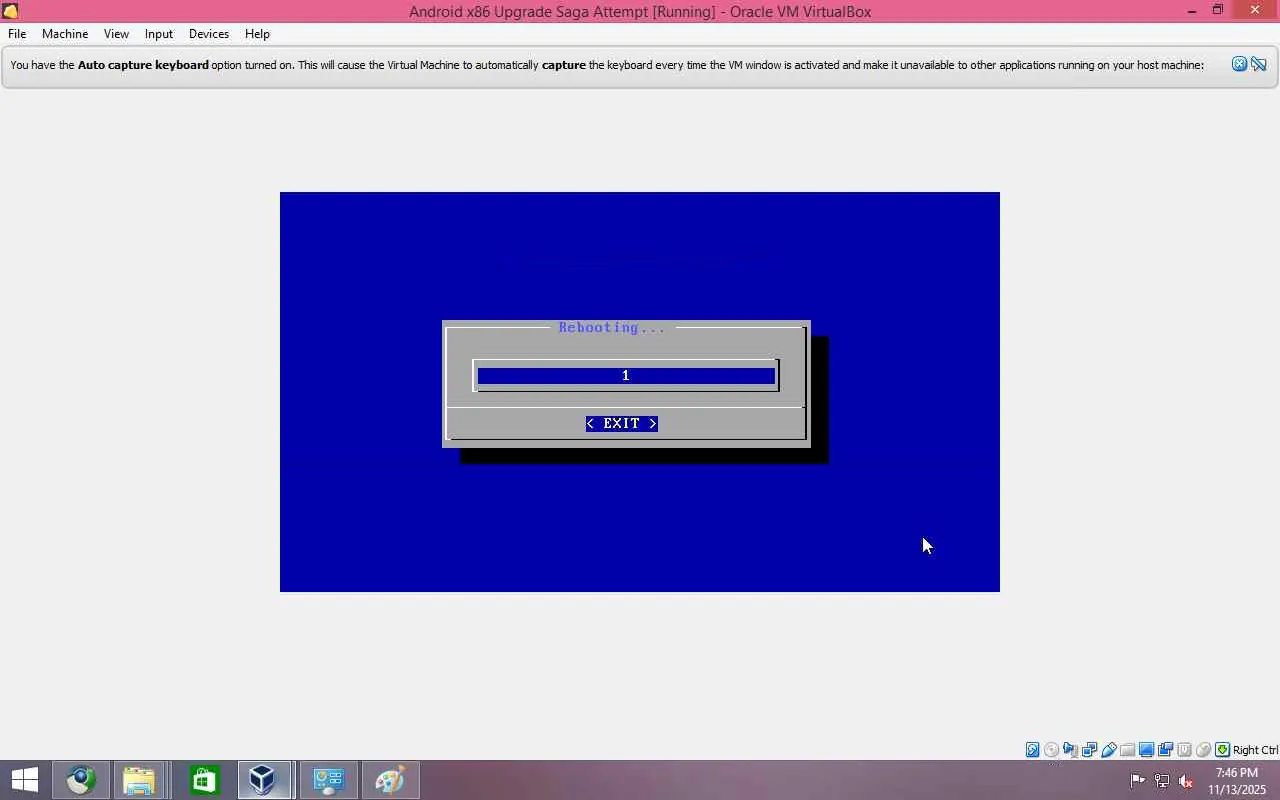Open the Input menu
Image resolution: width=1280 pixels, height=800 pixels.
[x=159, y=34]
